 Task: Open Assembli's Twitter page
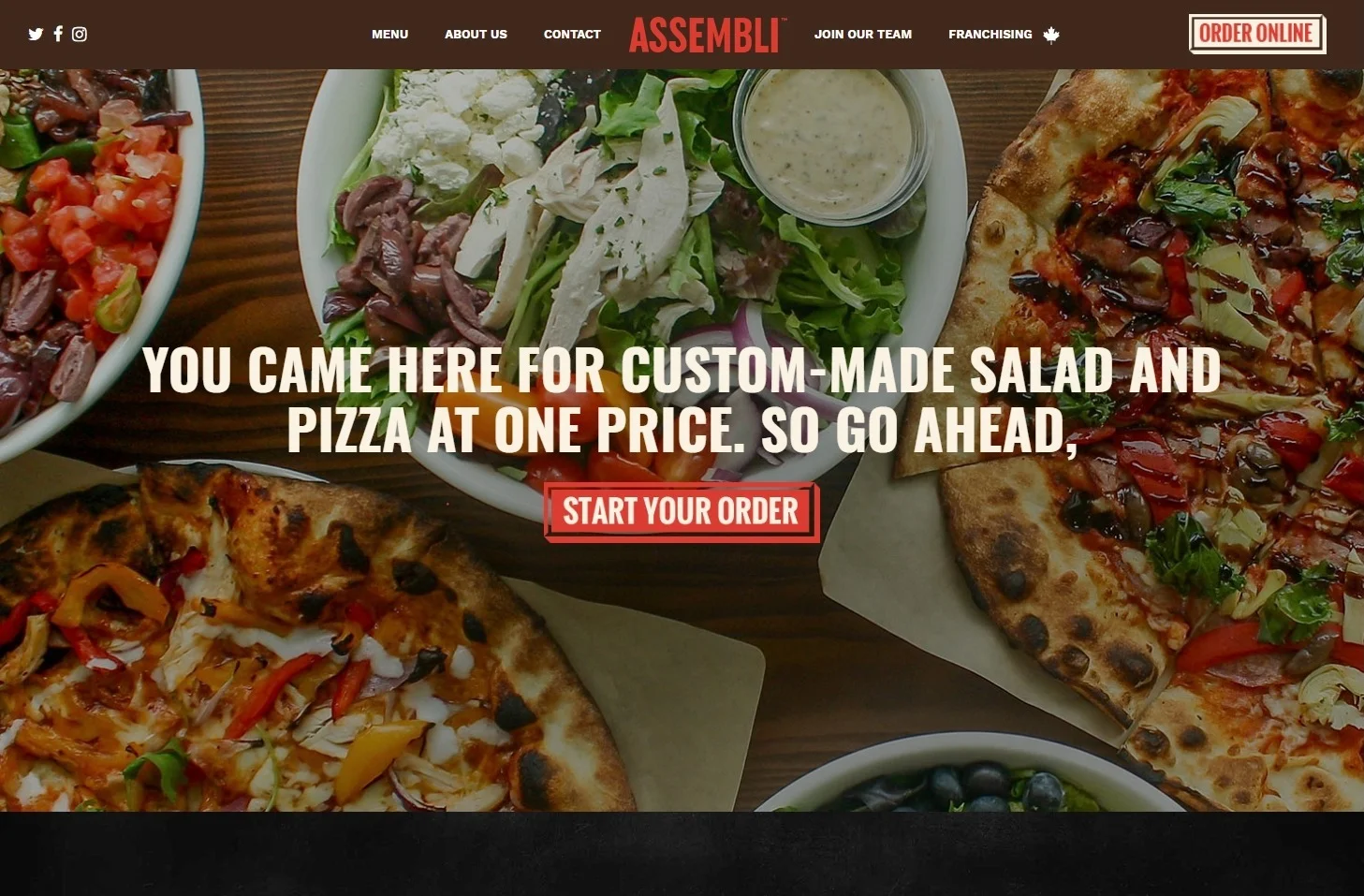[36, 35]
